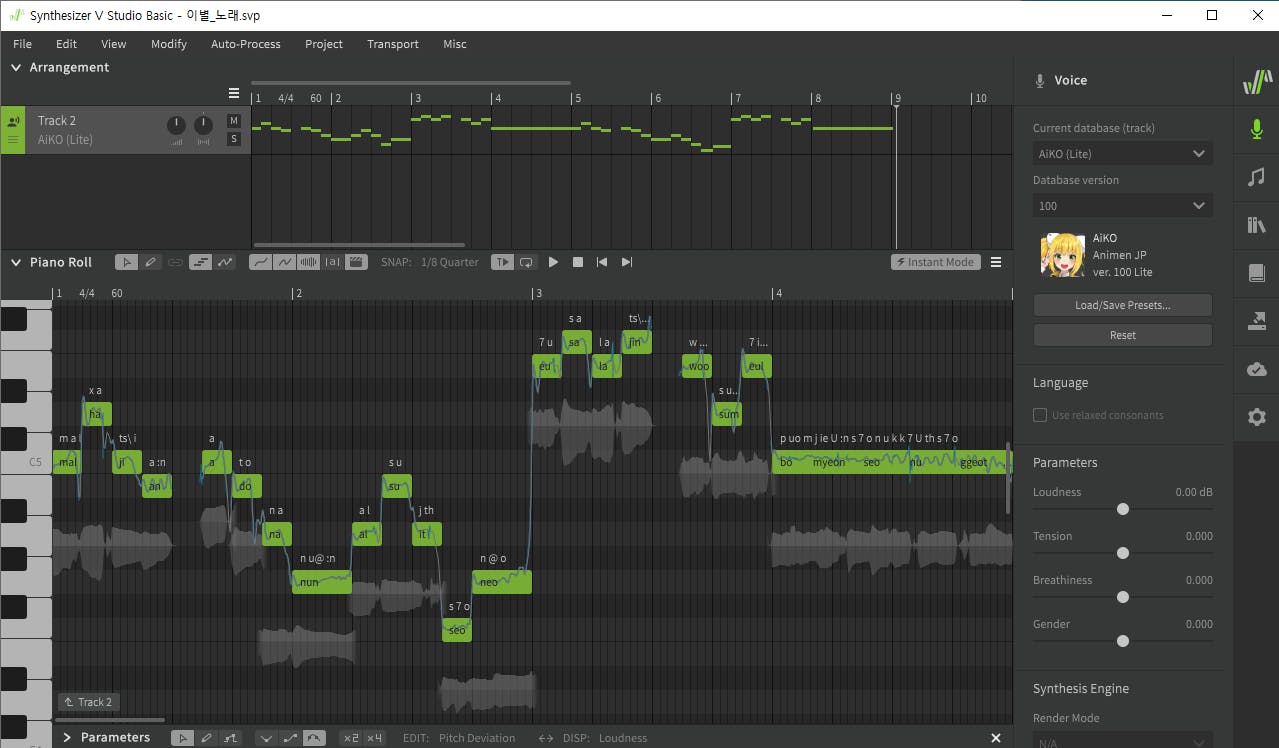This screenshot has height=748, width=1279.
Task: Toggle the third curve-shape button in Parameters toolbar
Action: point(314,738)
